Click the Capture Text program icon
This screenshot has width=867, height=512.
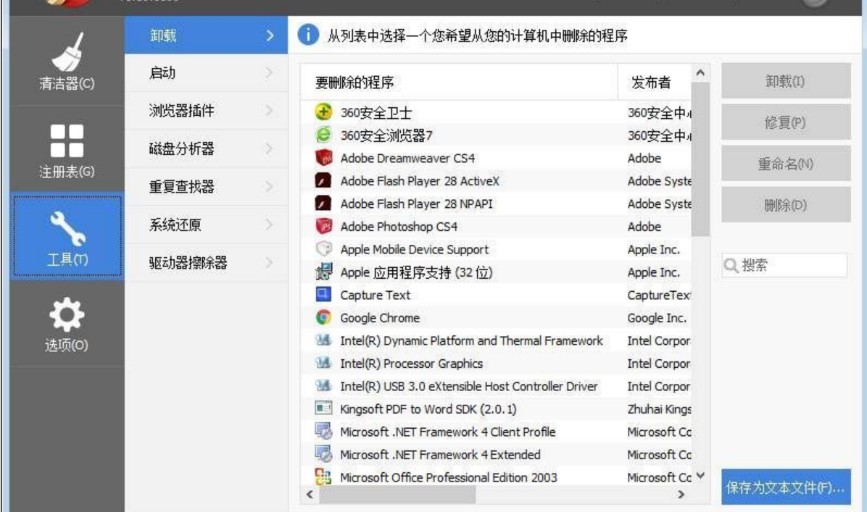(323, 294)
